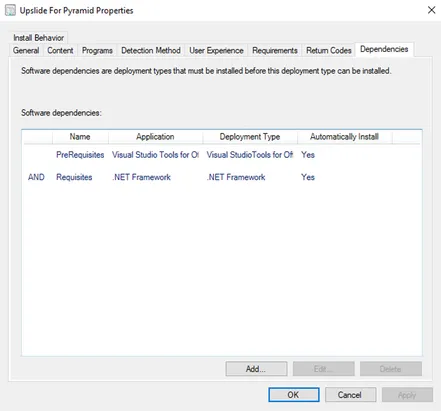Select the Content tab
This screenshot has width=441, height=411.
[60, 50]
